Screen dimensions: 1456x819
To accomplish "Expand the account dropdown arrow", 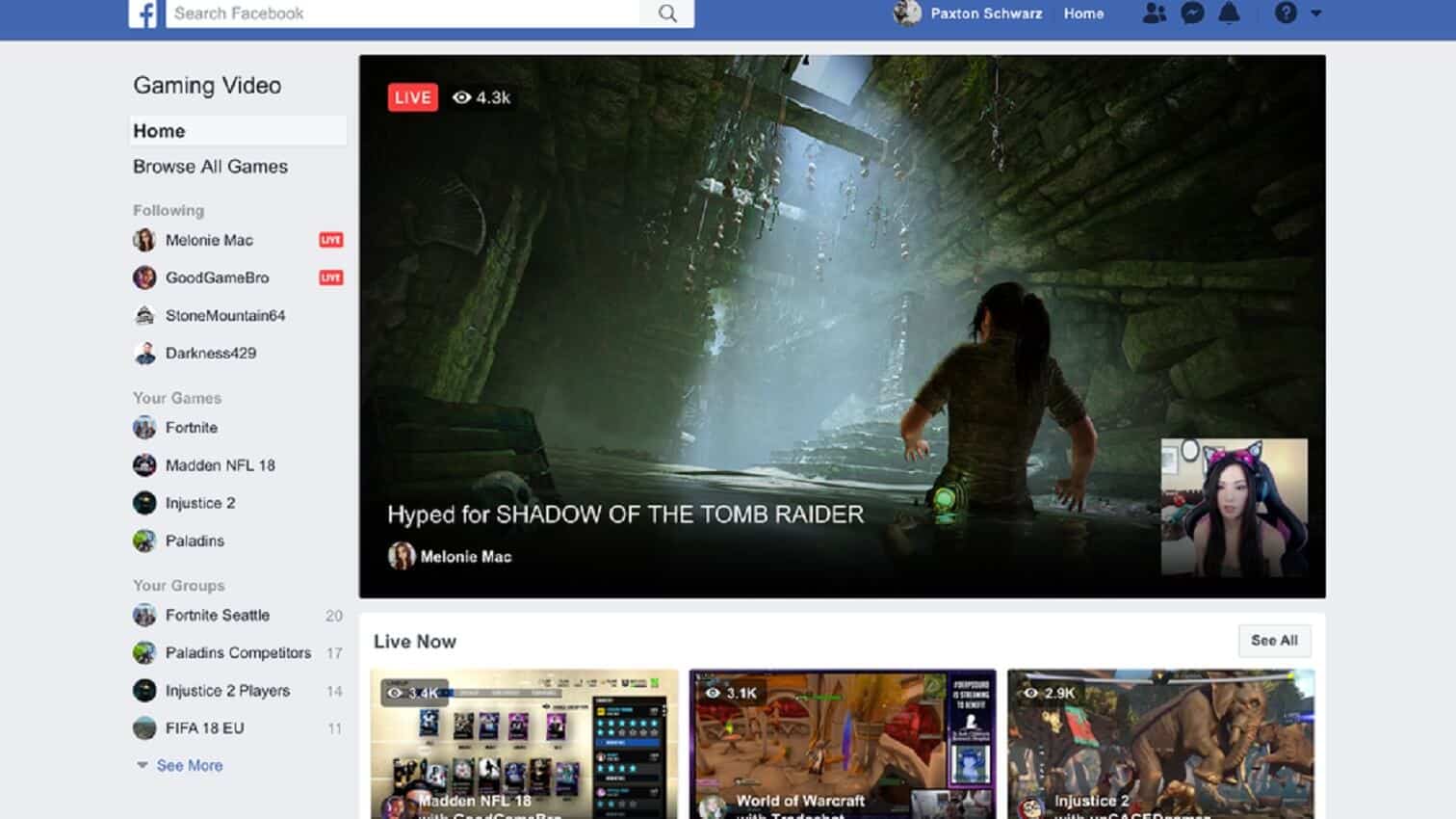I will pos(1316,13).
